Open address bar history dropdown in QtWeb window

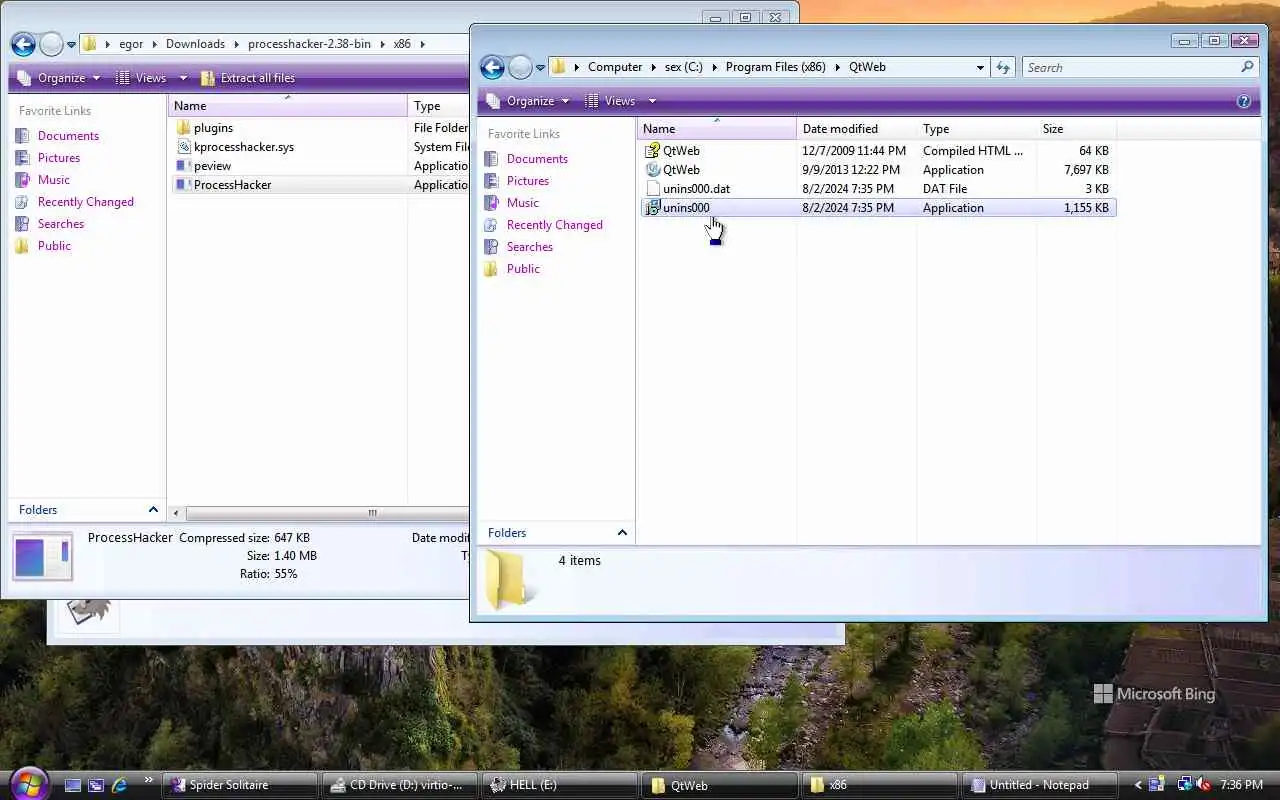(x=980, y=67)
